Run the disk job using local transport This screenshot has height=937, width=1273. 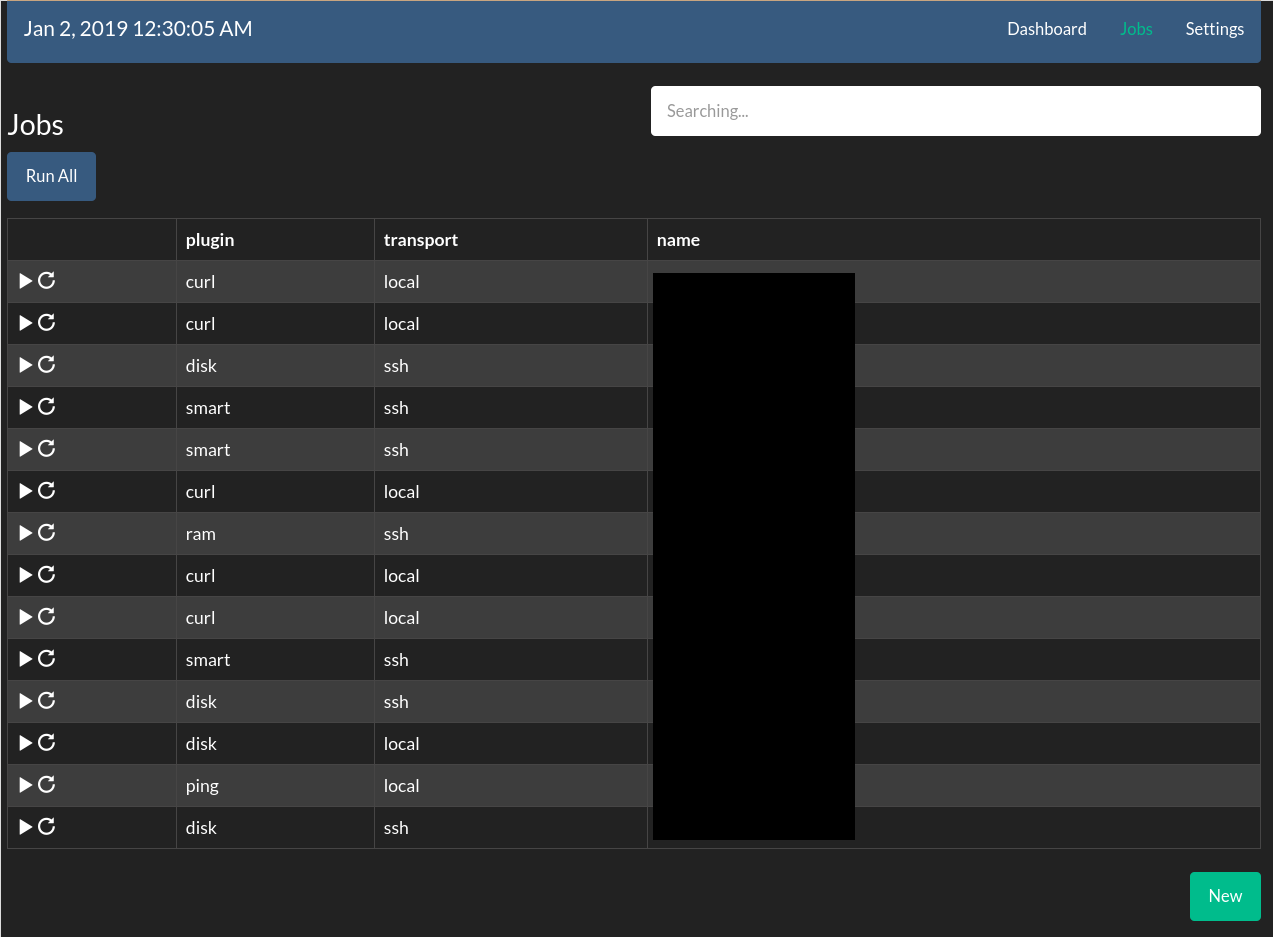pyautogui.click(x=26, y=743)
